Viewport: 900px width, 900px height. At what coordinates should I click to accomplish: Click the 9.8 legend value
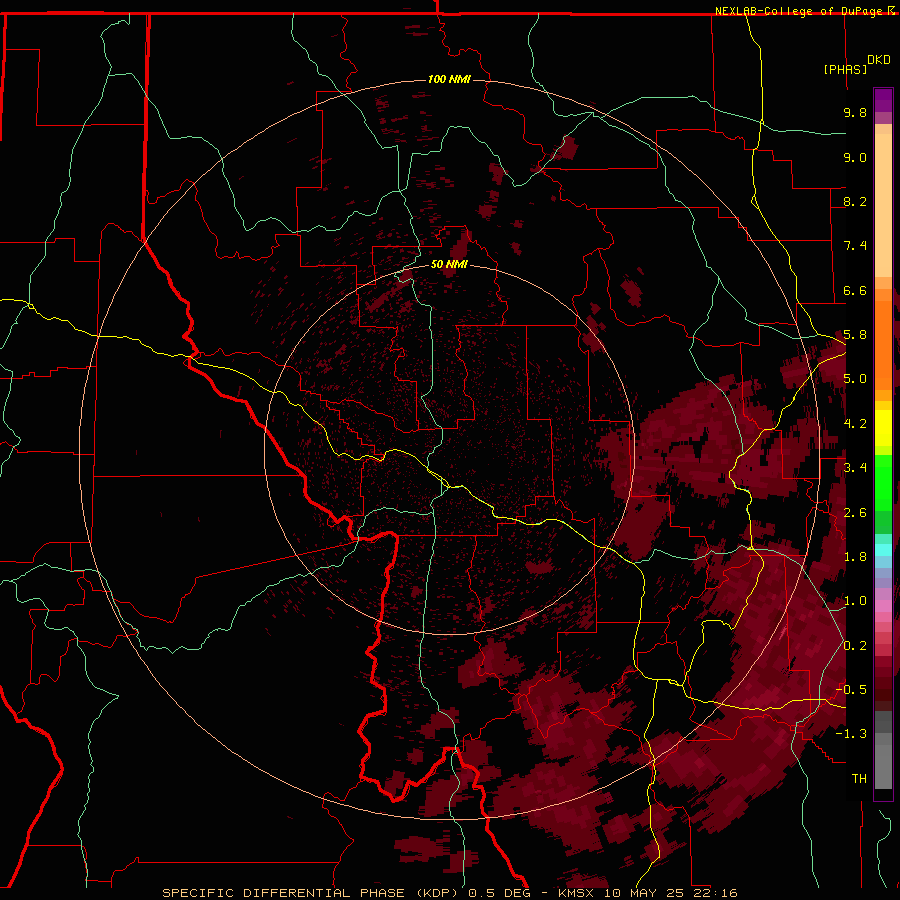(855, 112)
